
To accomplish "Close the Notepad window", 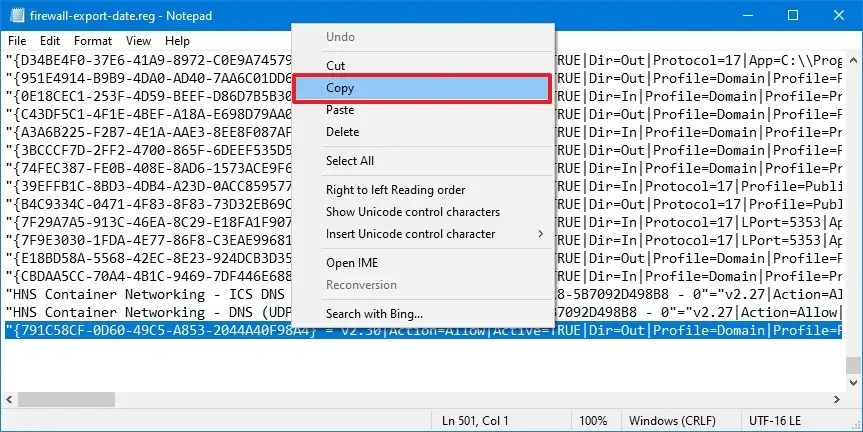I will (839, 15).
